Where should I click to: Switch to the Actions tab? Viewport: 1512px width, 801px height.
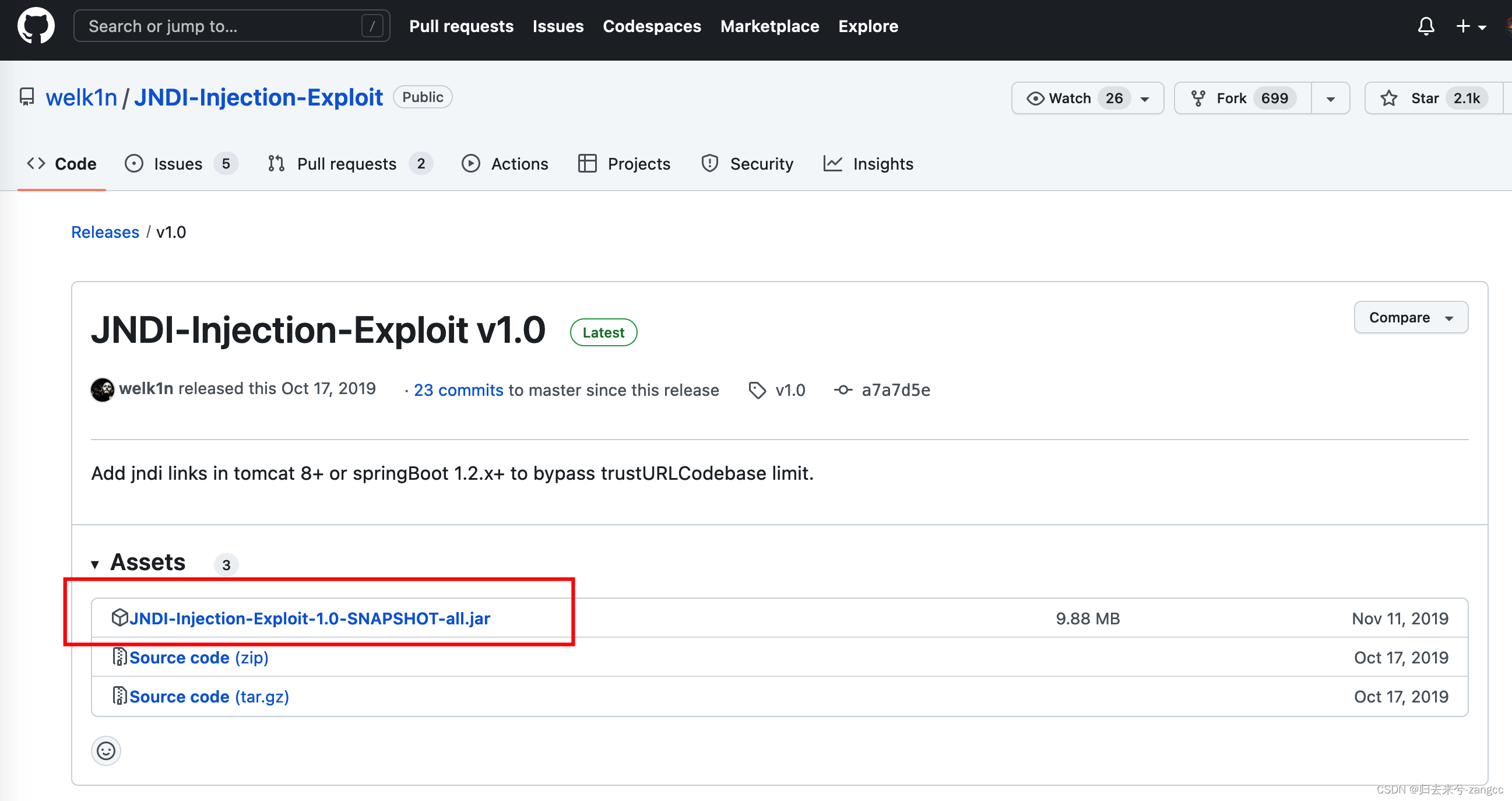pyautogui.click(x=505, y=164)
